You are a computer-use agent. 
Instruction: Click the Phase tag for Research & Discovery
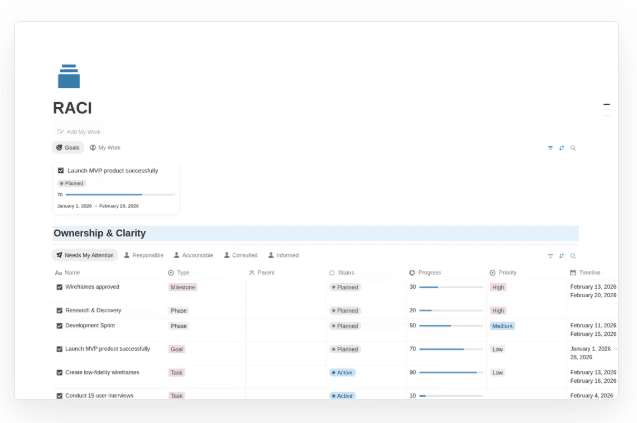point(179,311)
